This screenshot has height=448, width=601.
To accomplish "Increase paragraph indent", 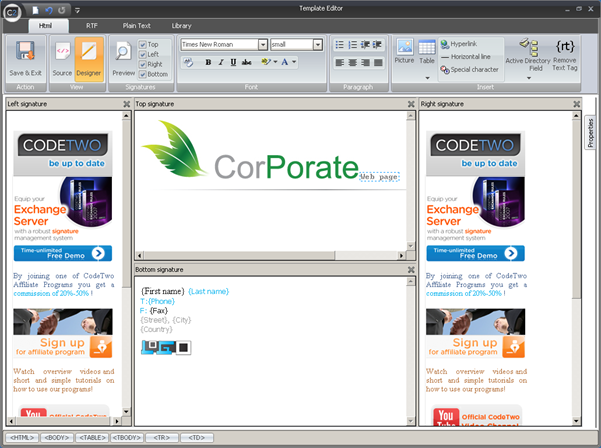I will point(378,44).
